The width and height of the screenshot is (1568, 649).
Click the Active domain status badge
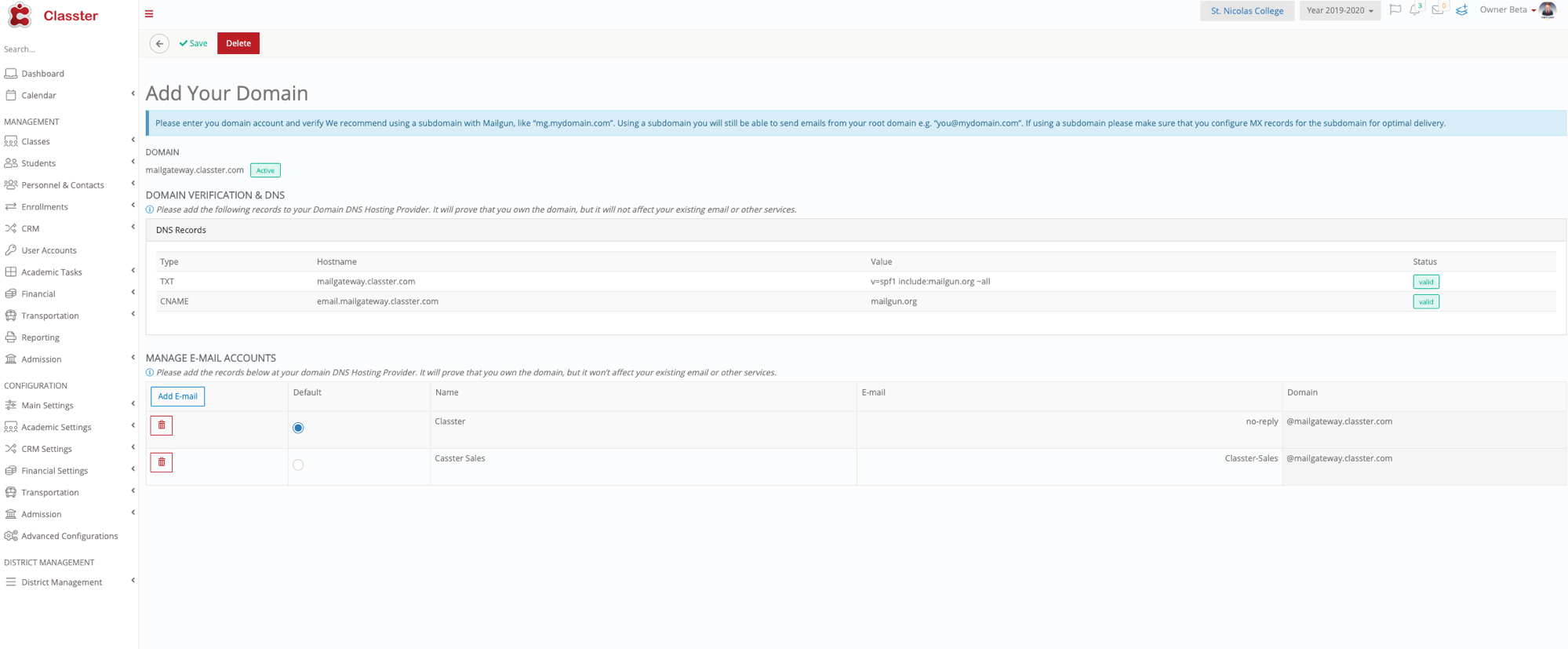pyautogui.click(x=265, y=170)
